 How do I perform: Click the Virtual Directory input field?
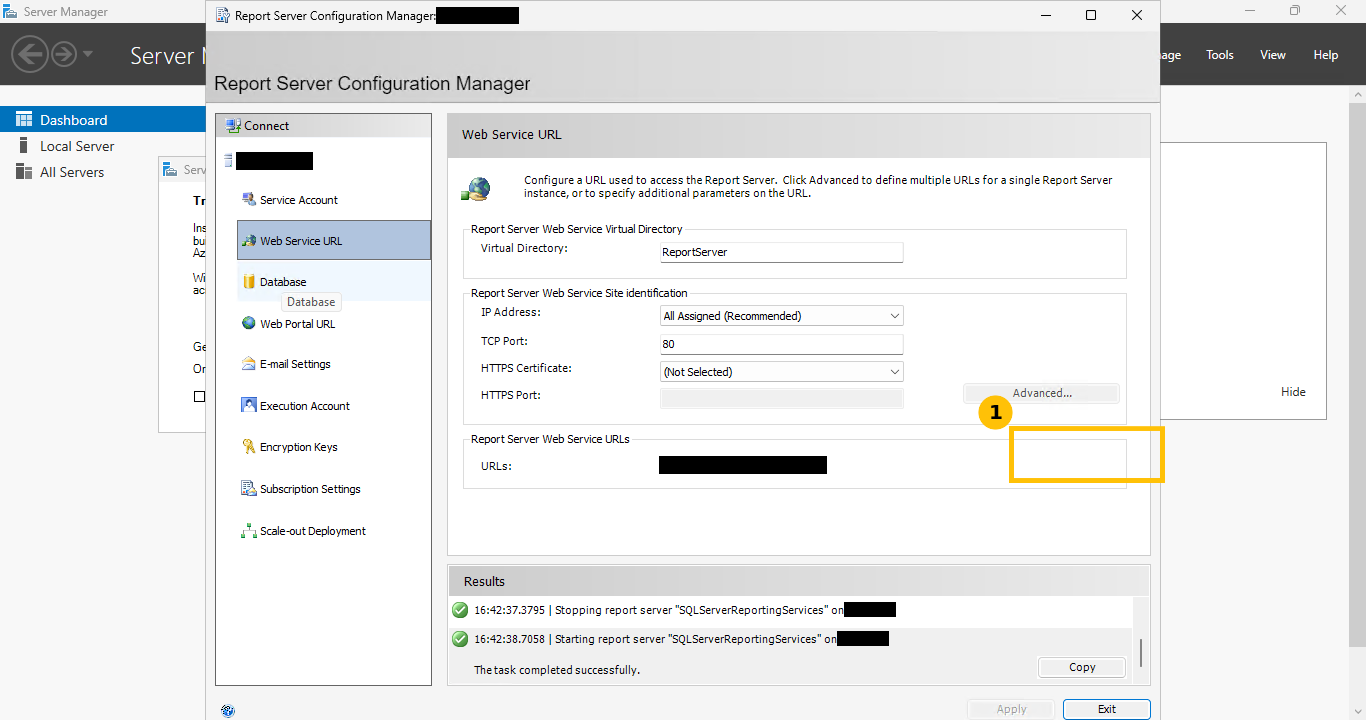782,252
